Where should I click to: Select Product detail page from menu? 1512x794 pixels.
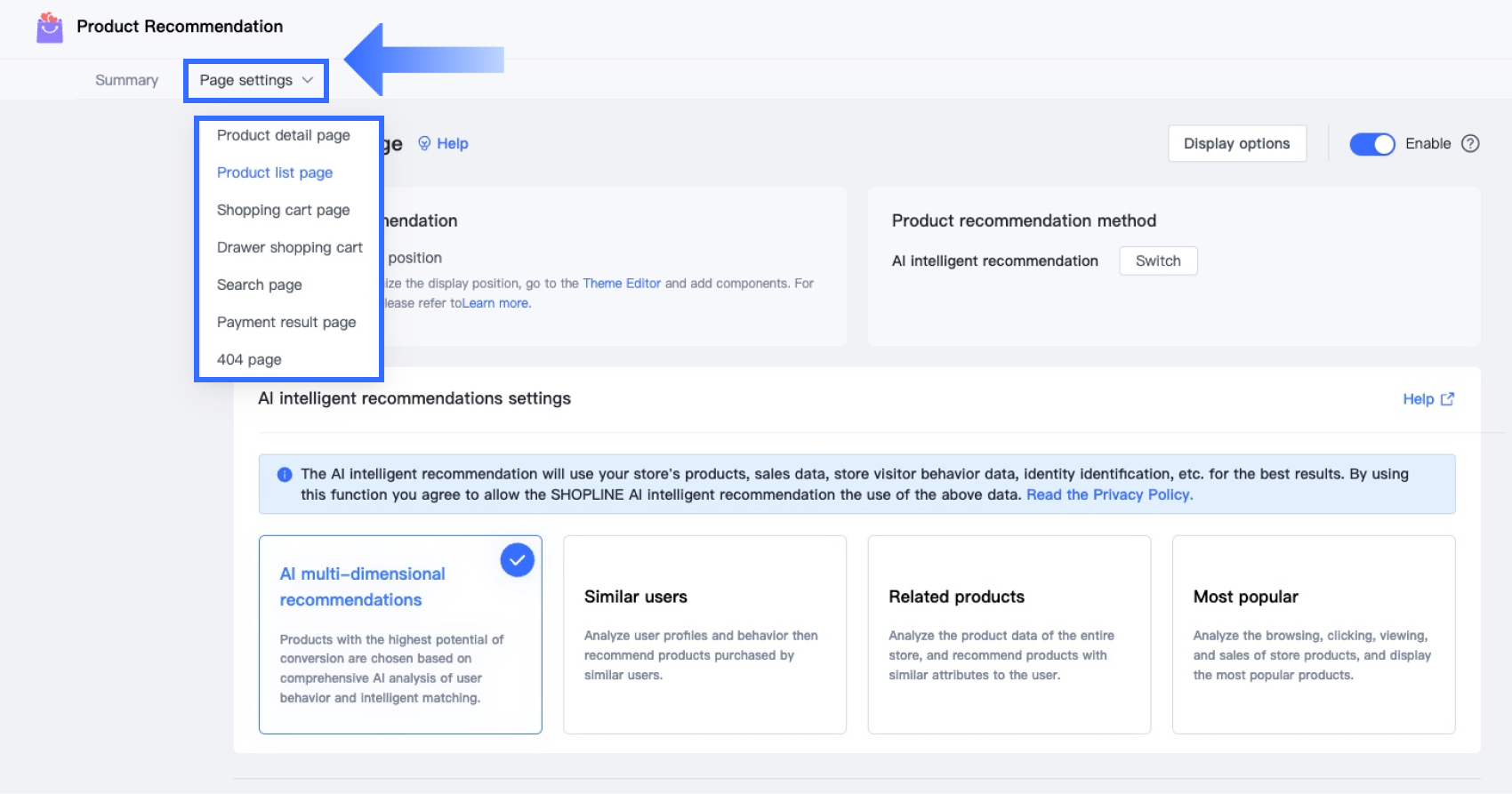(284, 135)
